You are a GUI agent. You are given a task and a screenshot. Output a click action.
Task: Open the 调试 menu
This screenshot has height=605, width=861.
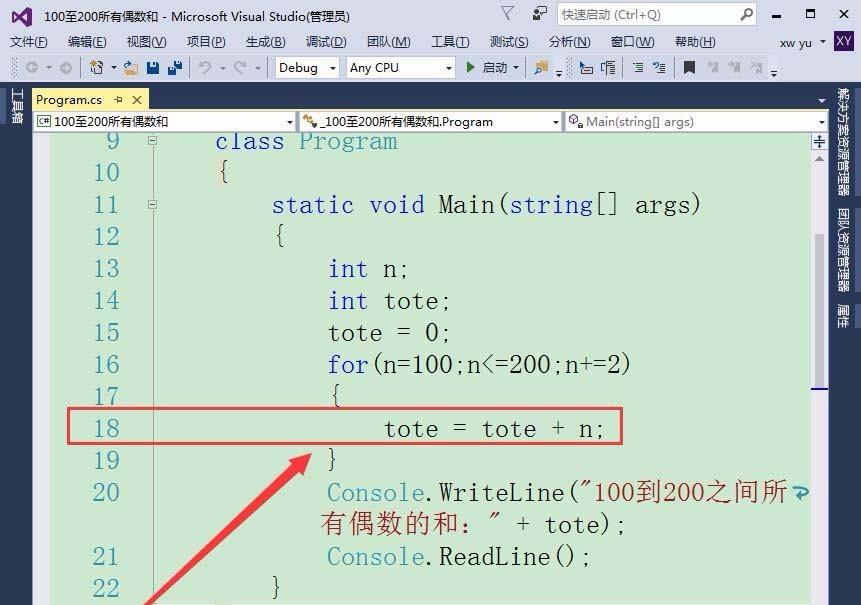tap(325, 41)
